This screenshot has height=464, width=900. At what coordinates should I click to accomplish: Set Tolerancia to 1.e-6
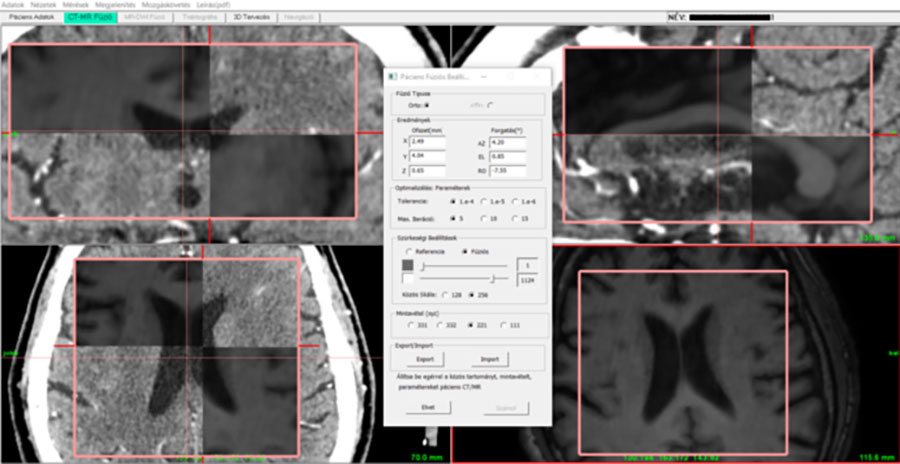click(514, 202)
